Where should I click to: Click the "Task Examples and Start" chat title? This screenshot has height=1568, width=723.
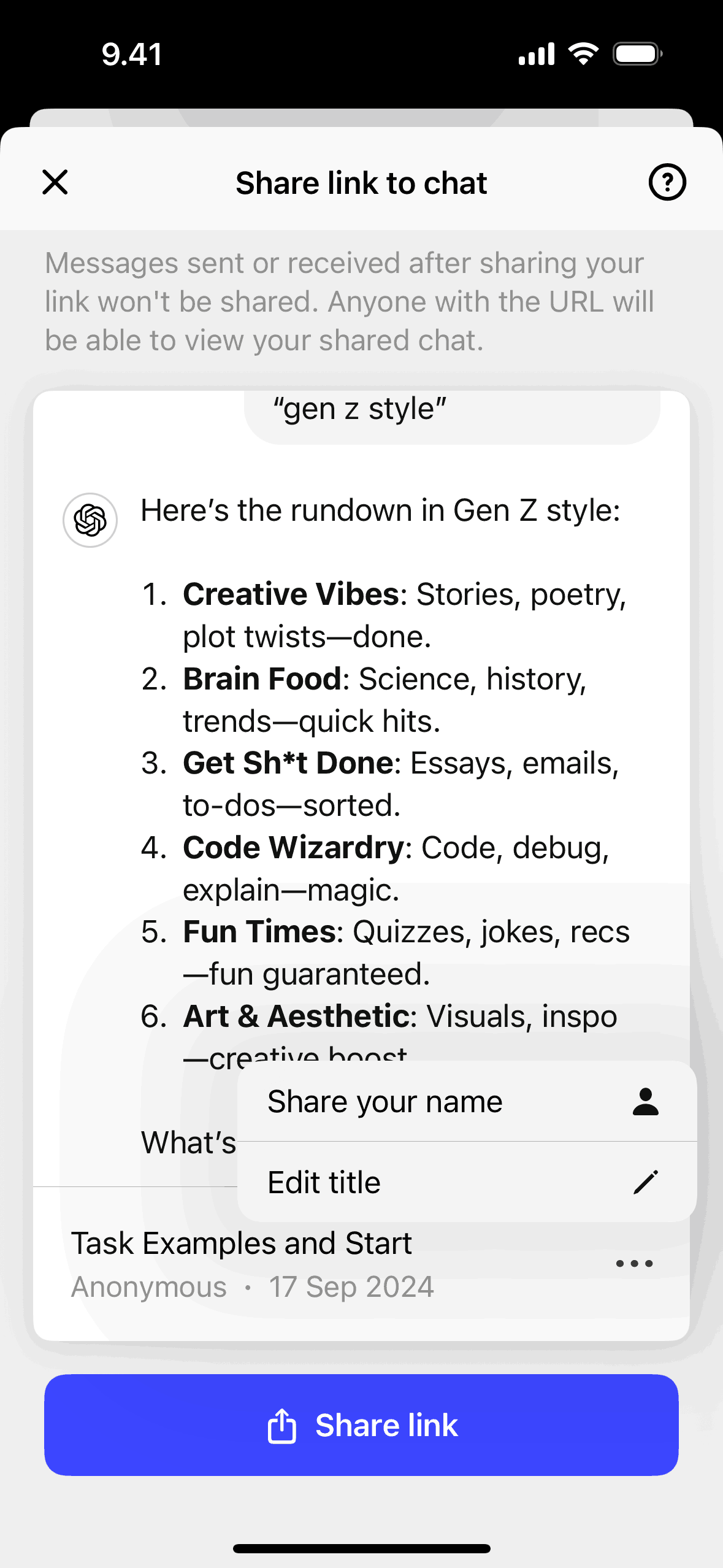click(x=242, y=1243)
